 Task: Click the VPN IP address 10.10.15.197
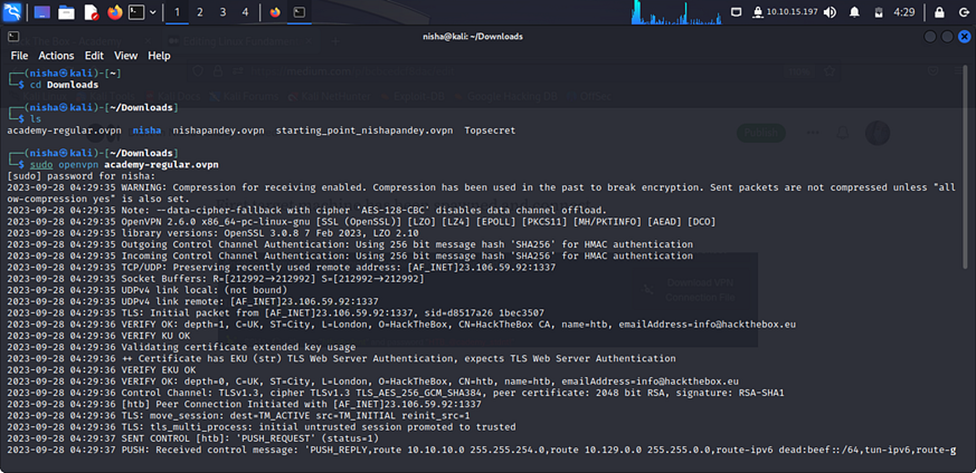[x=792, y=12]
